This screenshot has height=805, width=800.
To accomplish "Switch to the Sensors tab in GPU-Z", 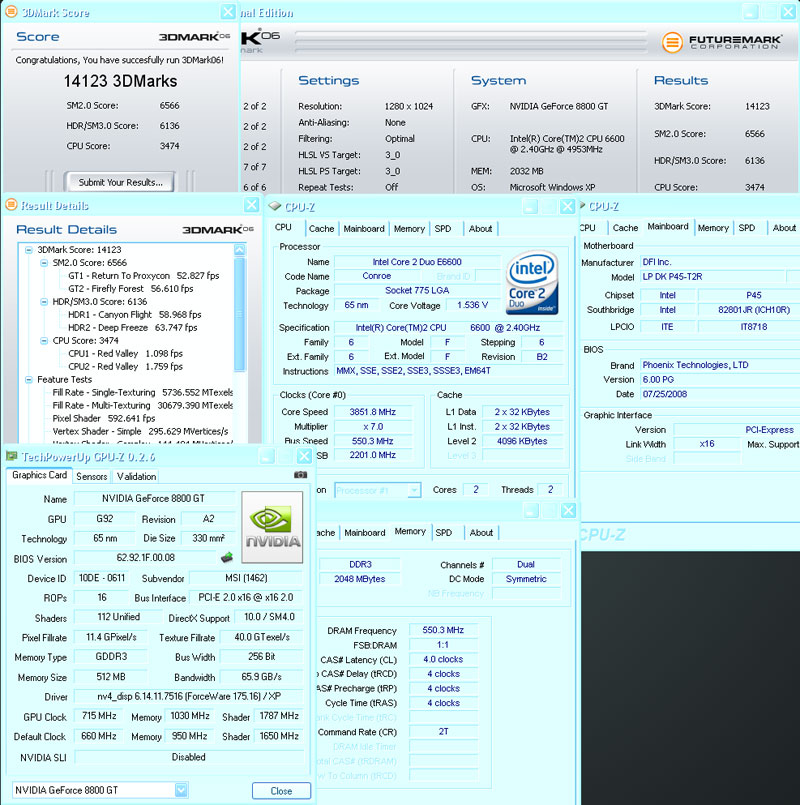I will point(91,476).
